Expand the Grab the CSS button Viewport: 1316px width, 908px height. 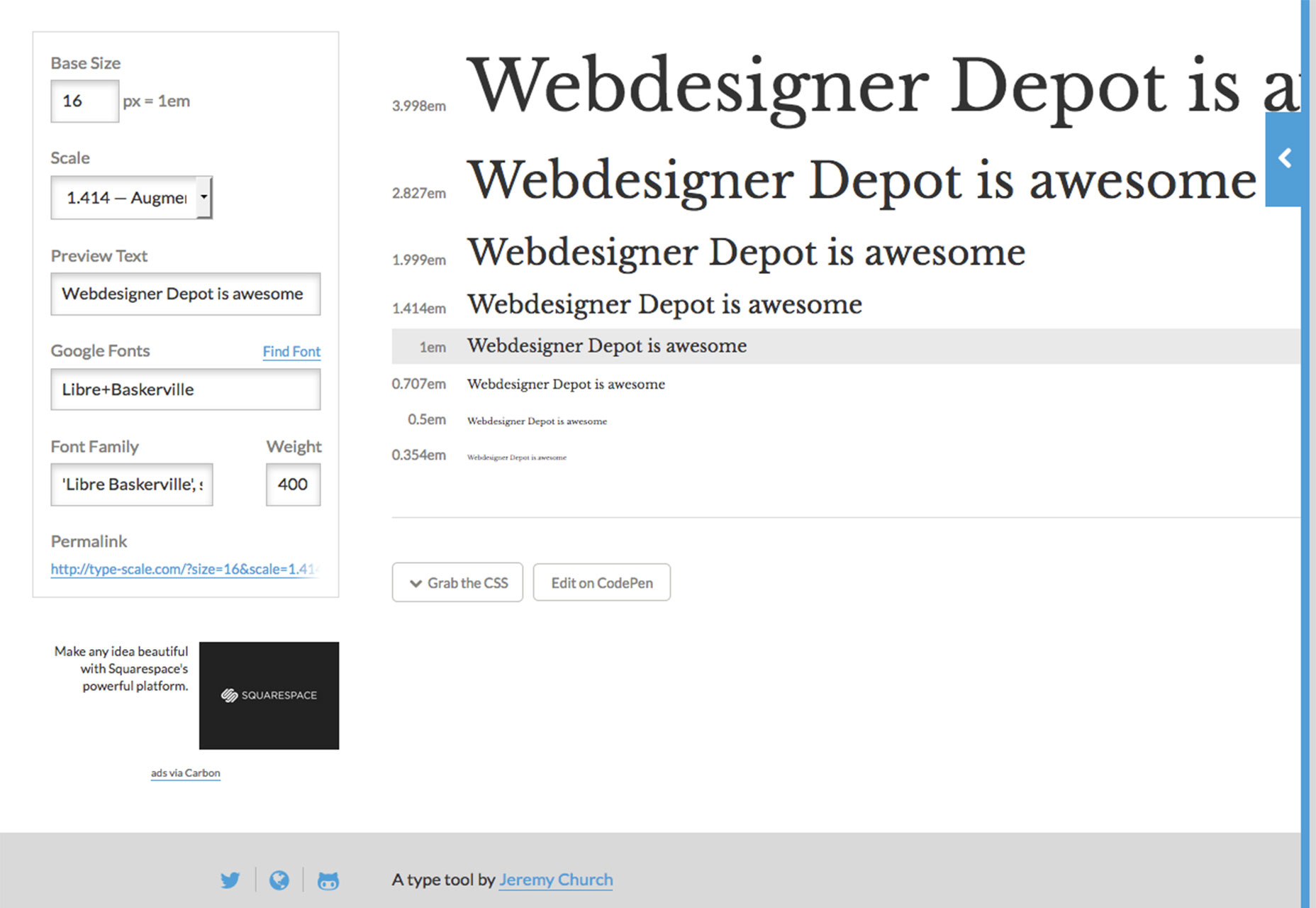point(457,582)
